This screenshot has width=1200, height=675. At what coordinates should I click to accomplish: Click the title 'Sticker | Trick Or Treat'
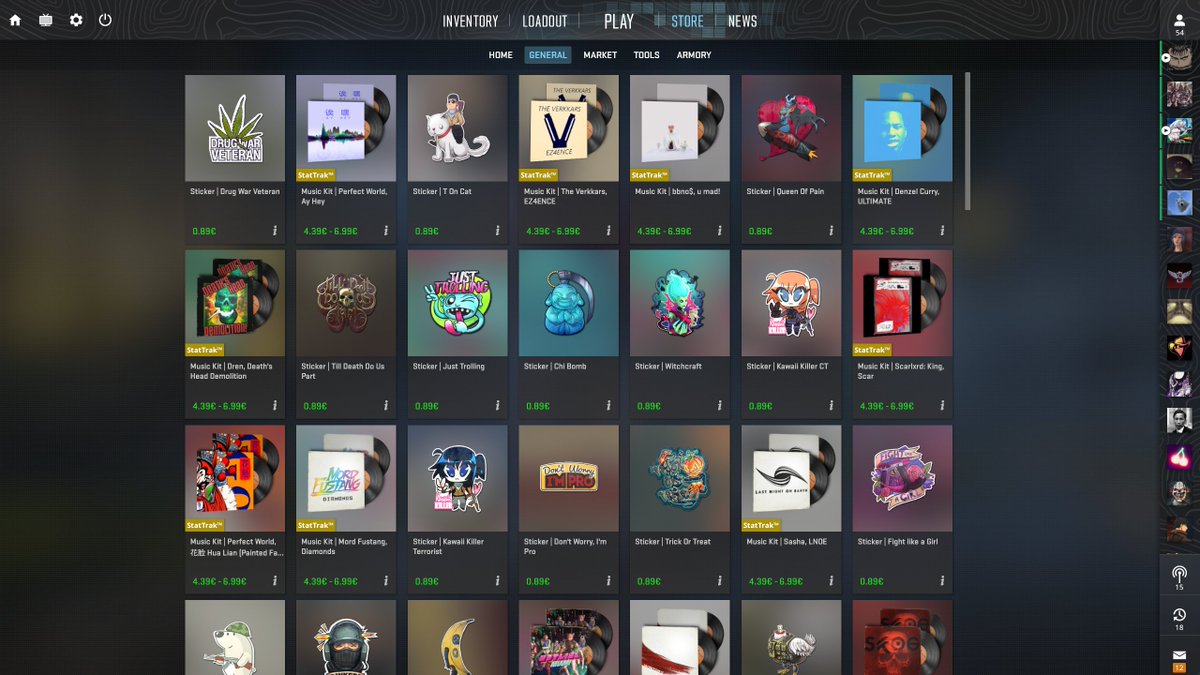[673, 542]
